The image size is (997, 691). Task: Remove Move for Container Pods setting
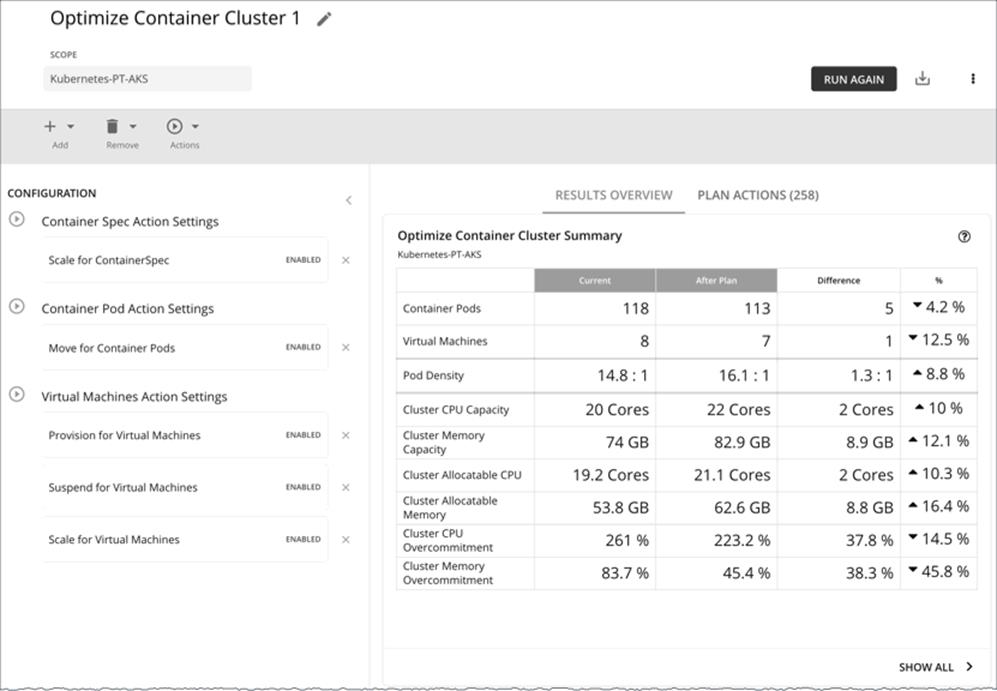tap(346, 348)
